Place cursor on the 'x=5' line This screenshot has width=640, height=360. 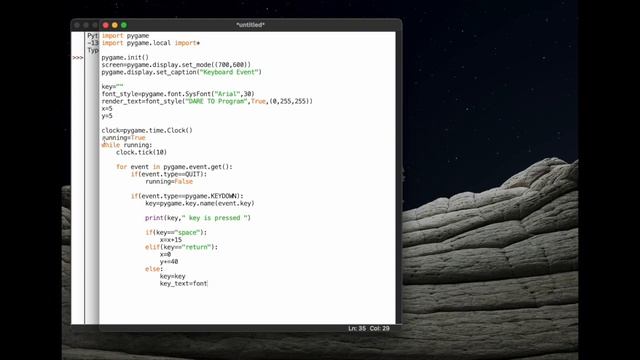click(x=107, y=109)
